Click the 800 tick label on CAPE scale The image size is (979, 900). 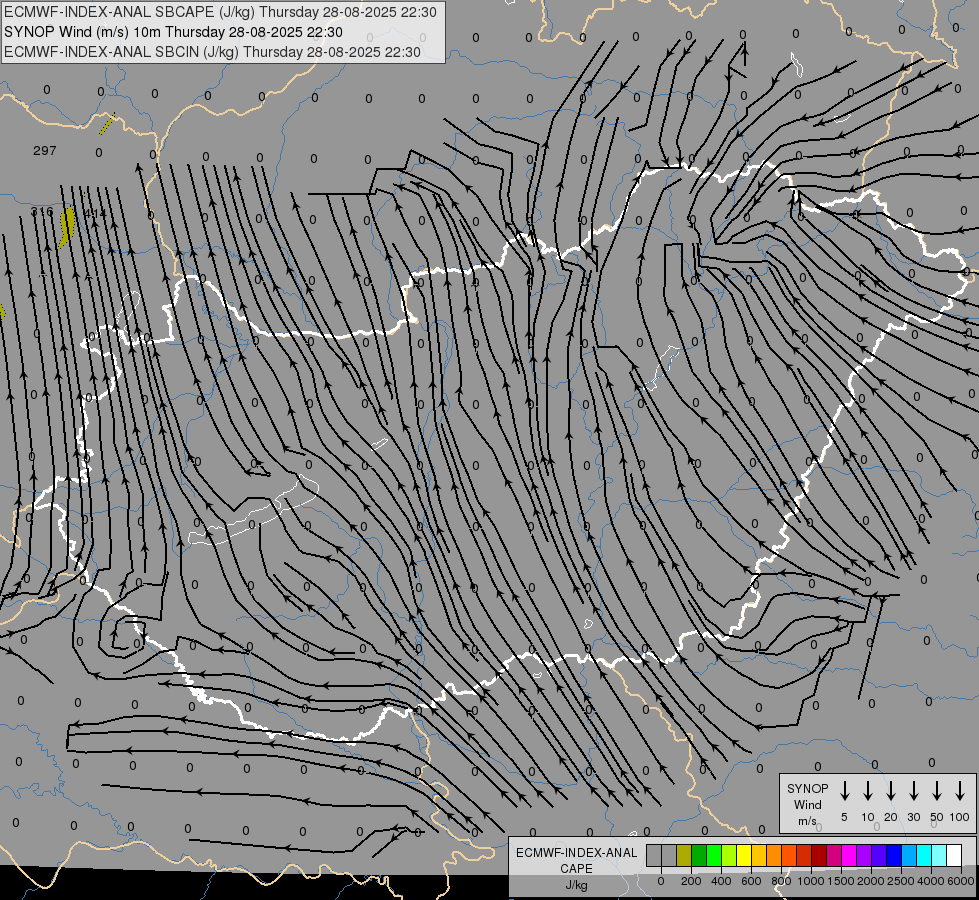tap(781, 881)
